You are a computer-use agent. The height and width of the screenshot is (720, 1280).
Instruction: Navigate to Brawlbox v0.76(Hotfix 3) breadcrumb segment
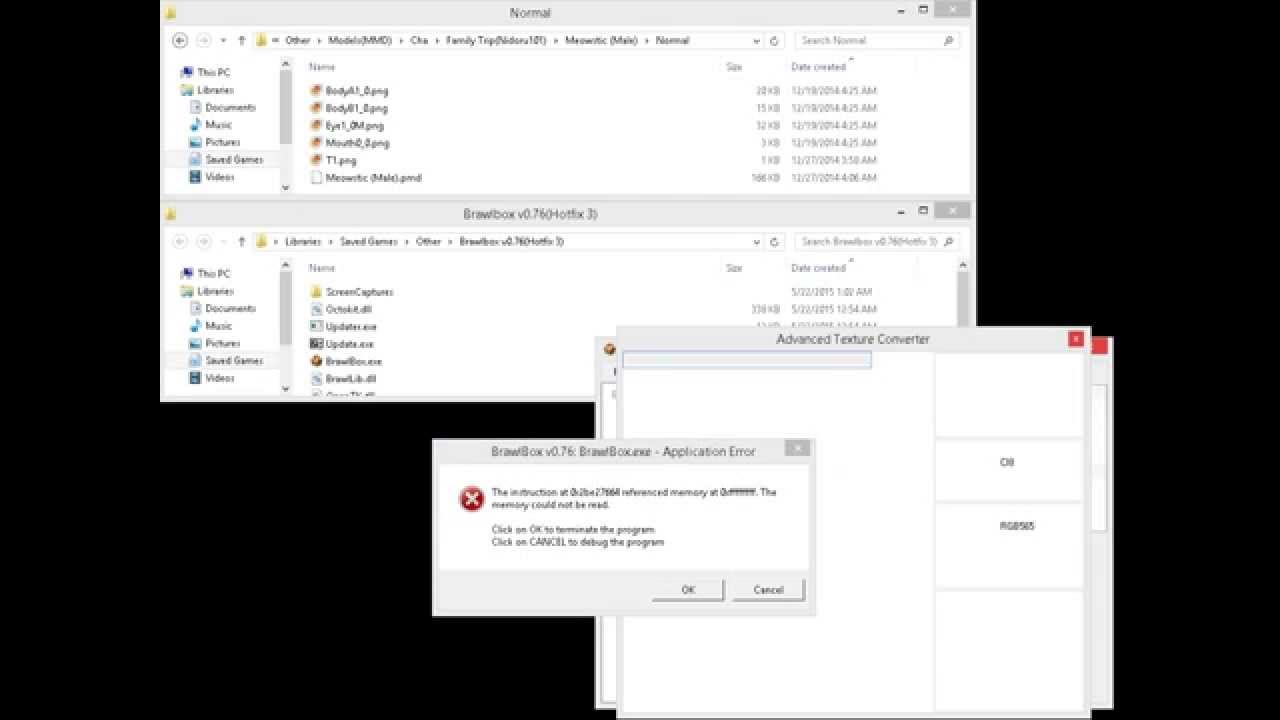511,242
